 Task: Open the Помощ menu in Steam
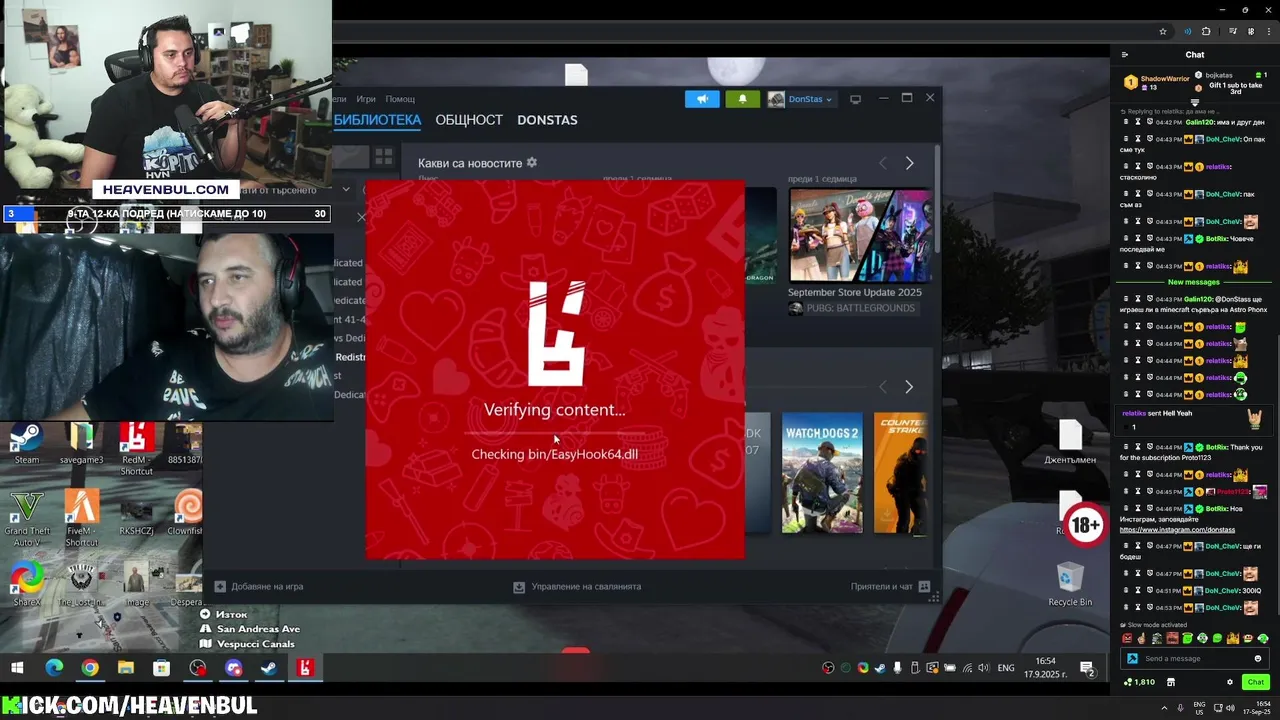(x=400, y=99)
